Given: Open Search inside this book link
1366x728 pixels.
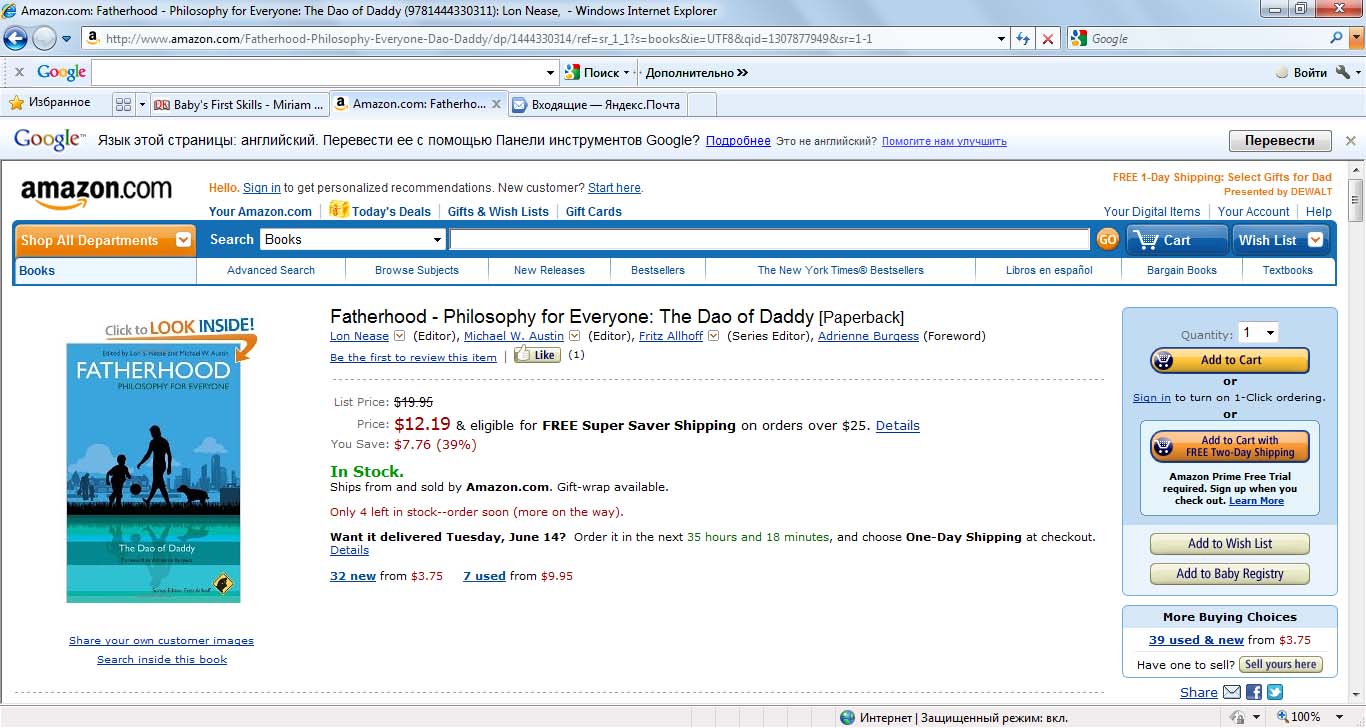Looking at the screenshot, I should coord(162,659).
